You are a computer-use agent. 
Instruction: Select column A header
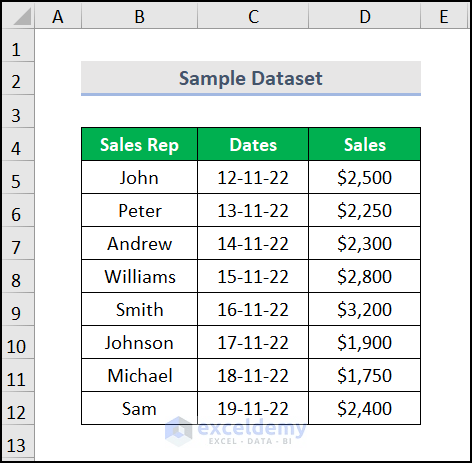click(58, 16)
